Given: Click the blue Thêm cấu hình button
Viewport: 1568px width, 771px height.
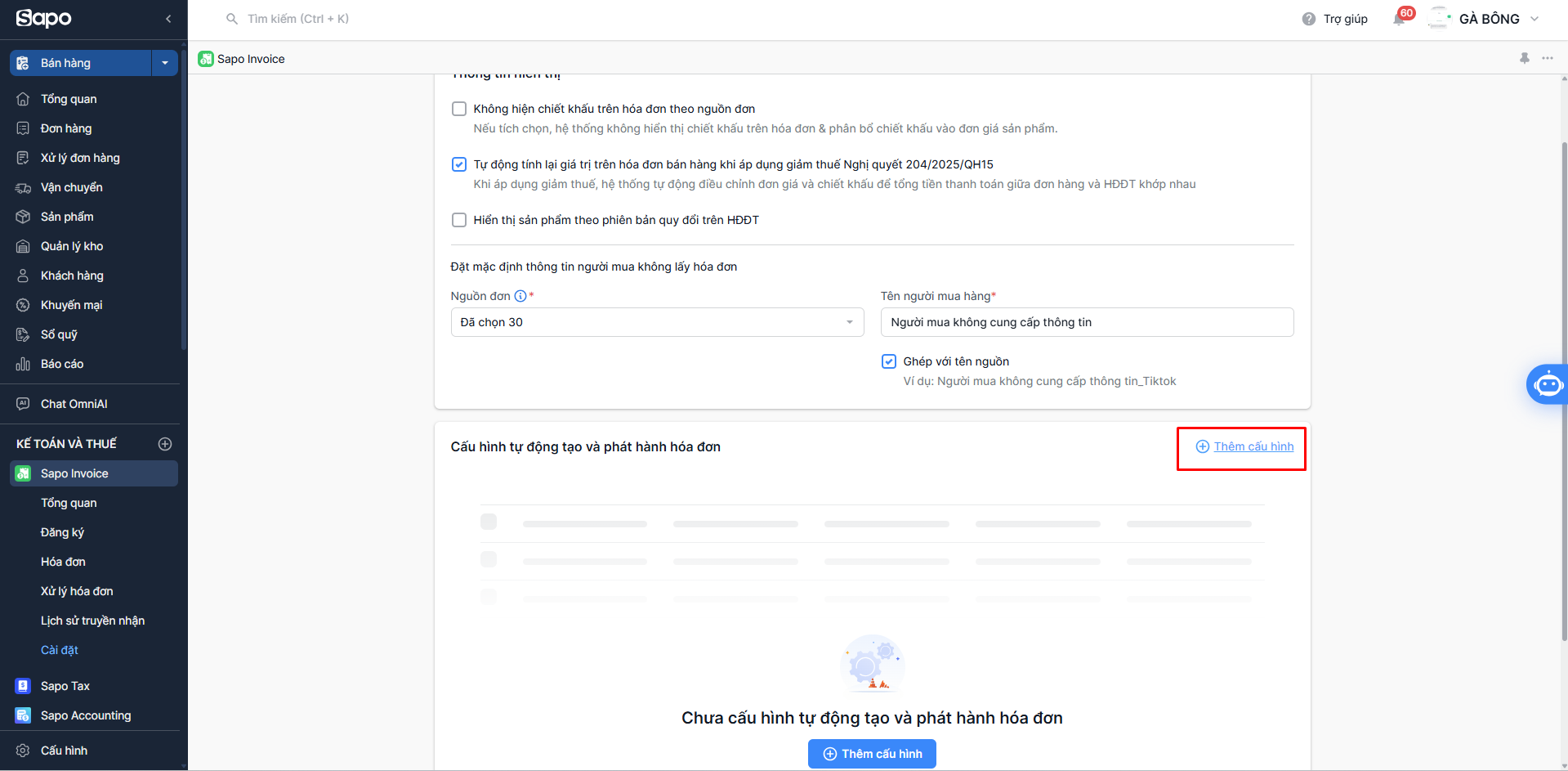Looking at the screenshot, I should 872,754.
